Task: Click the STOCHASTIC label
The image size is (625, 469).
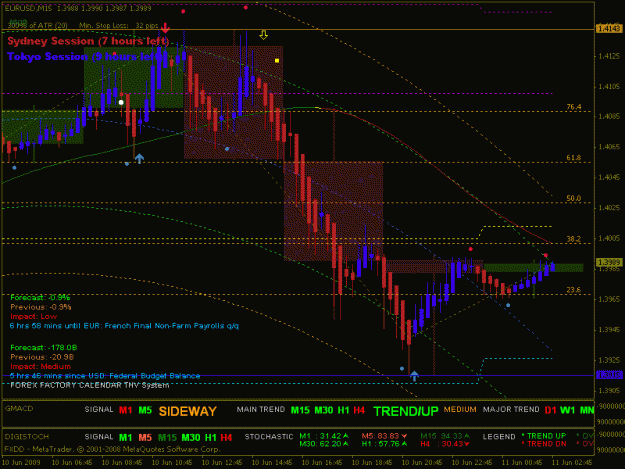Action: (x=269, y=437)
